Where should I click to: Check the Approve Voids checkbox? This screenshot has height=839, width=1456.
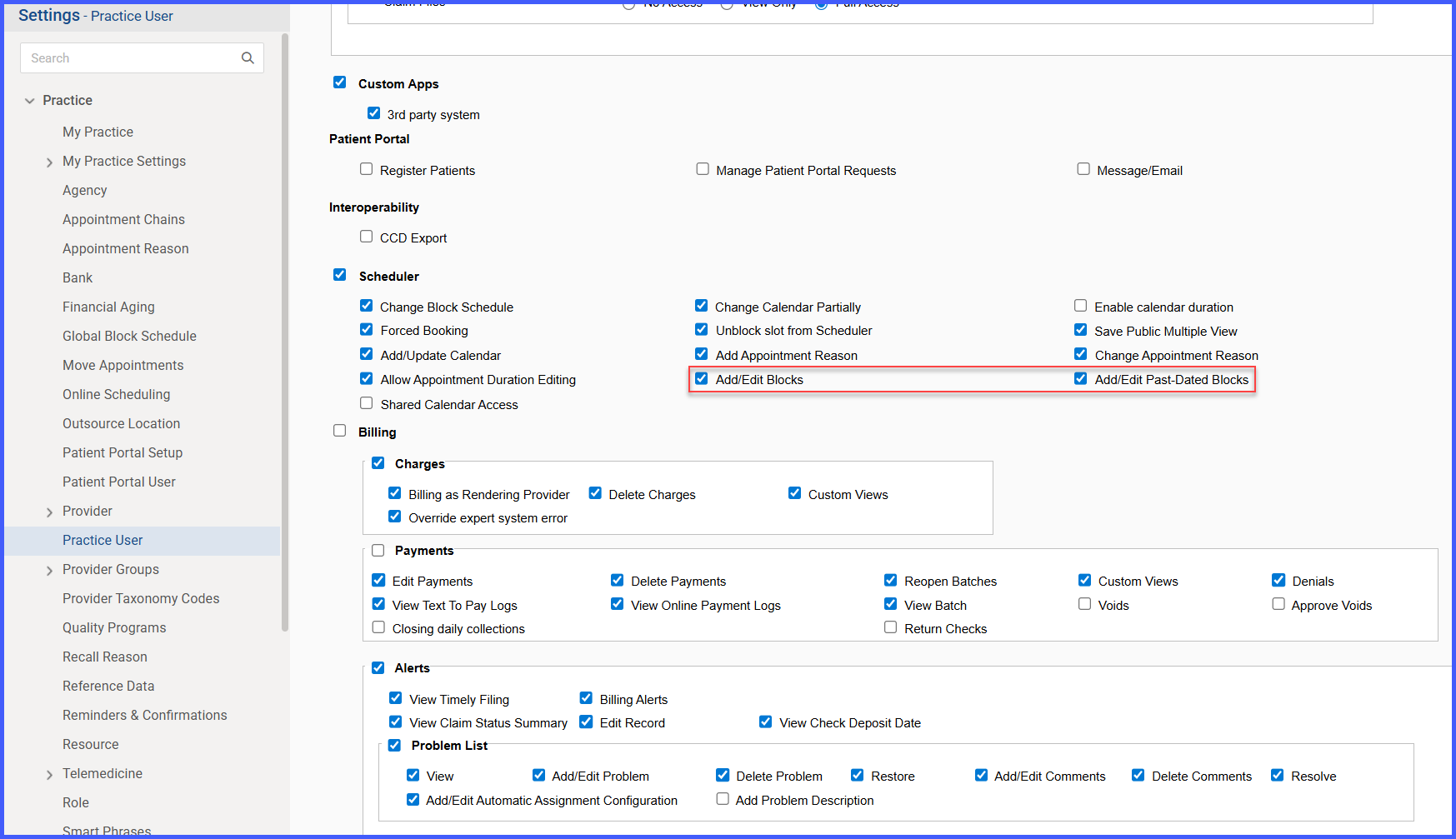click(1278, 604)
